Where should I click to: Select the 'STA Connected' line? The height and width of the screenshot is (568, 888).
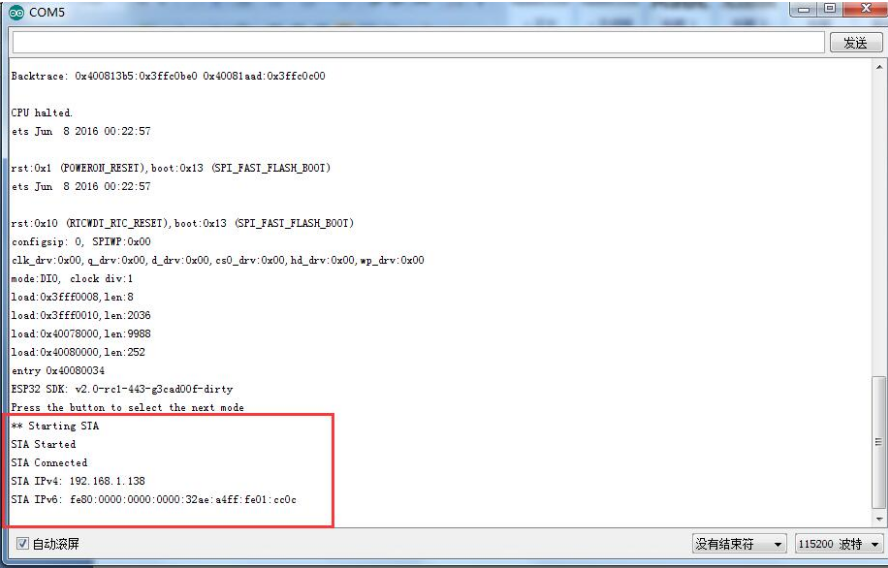coord(49,463)
